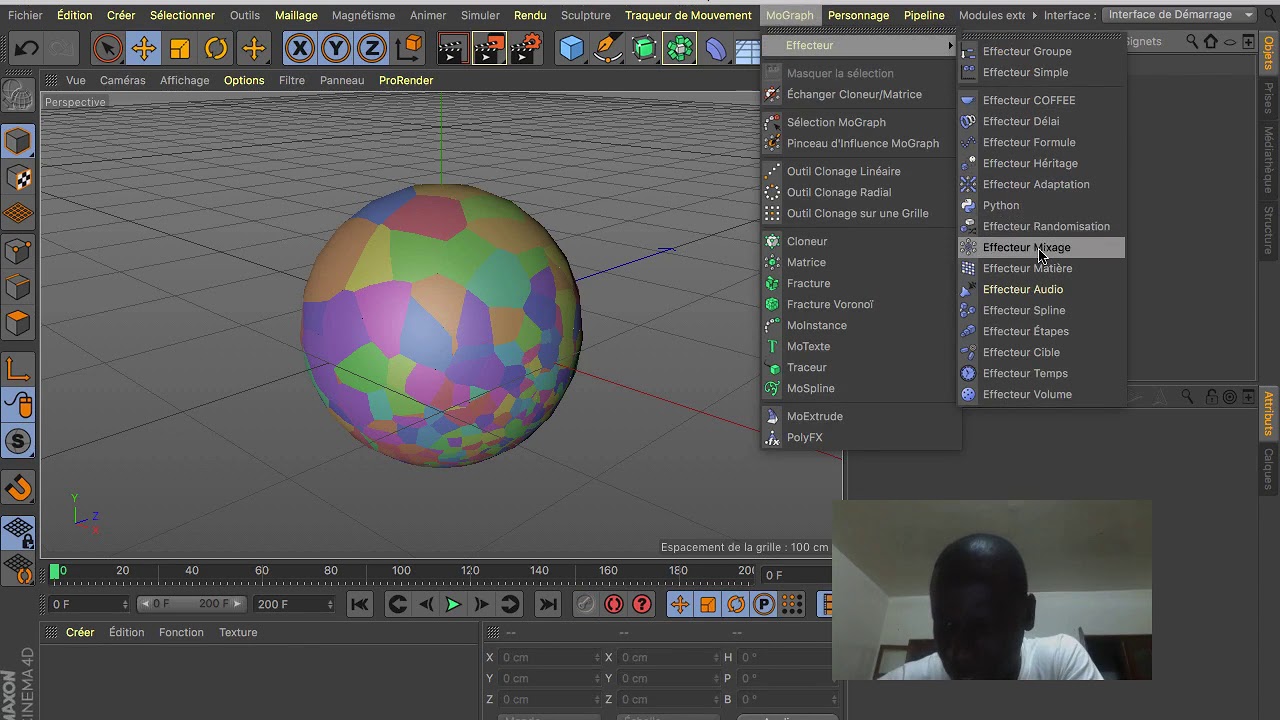Open the Fichier menu

[x=25, y=15]
